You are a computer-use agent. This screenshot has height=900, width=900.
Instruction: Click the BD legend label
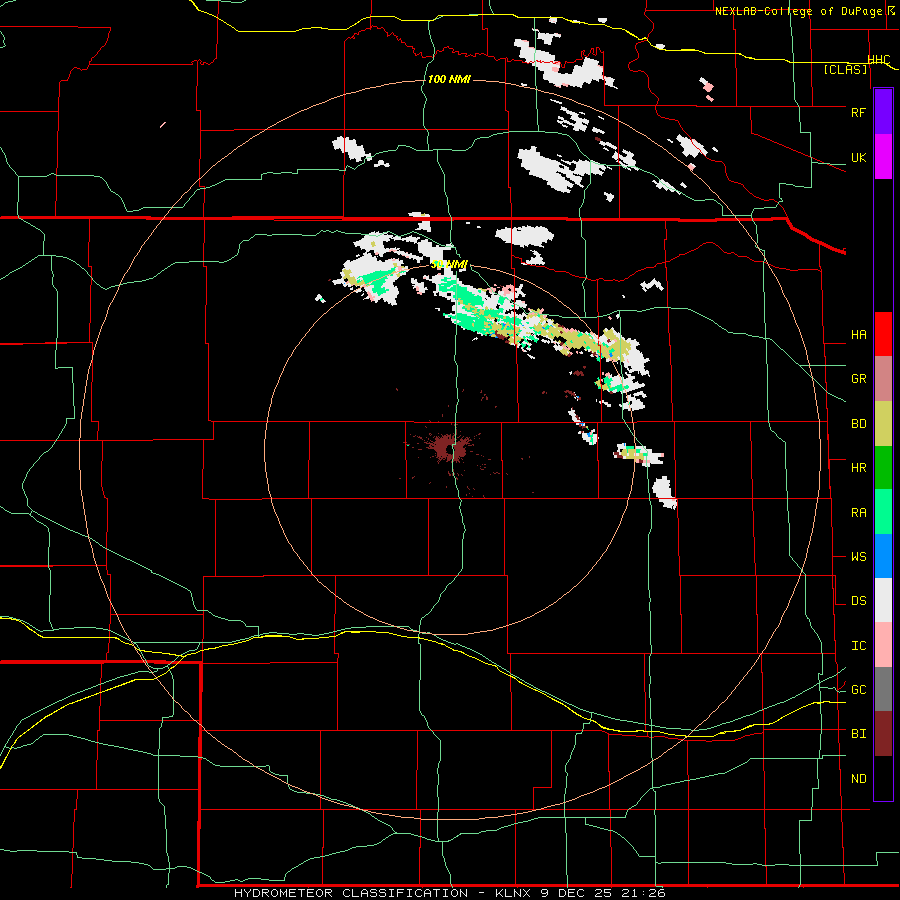pyautogui.click(x=858, y=424)
